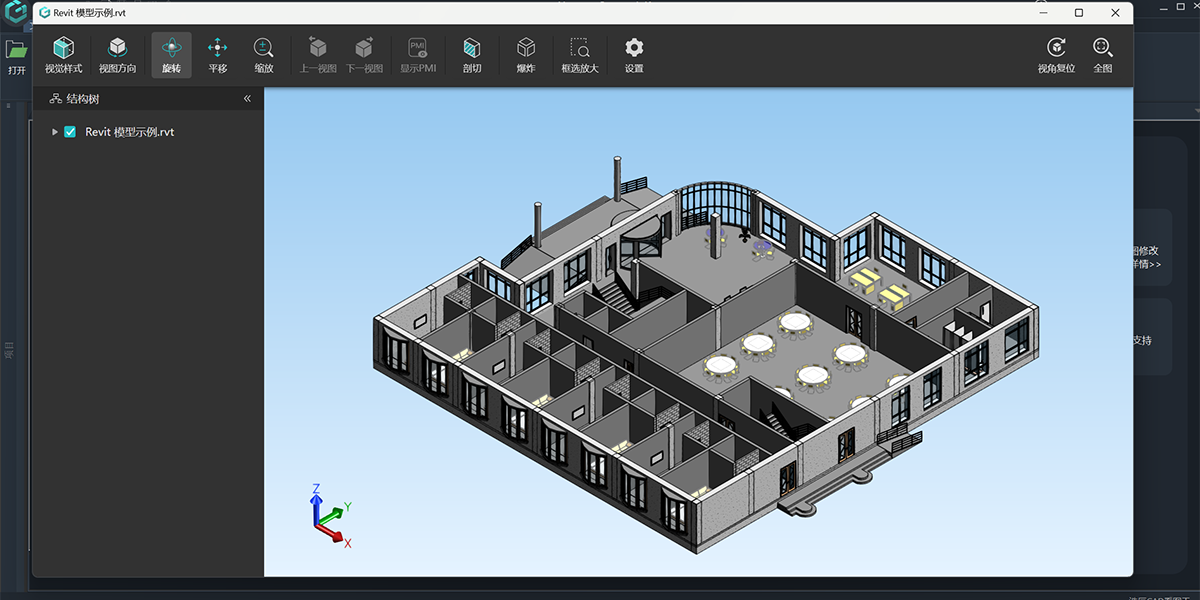Click the 3D building model in viewport

pos(700,360)
